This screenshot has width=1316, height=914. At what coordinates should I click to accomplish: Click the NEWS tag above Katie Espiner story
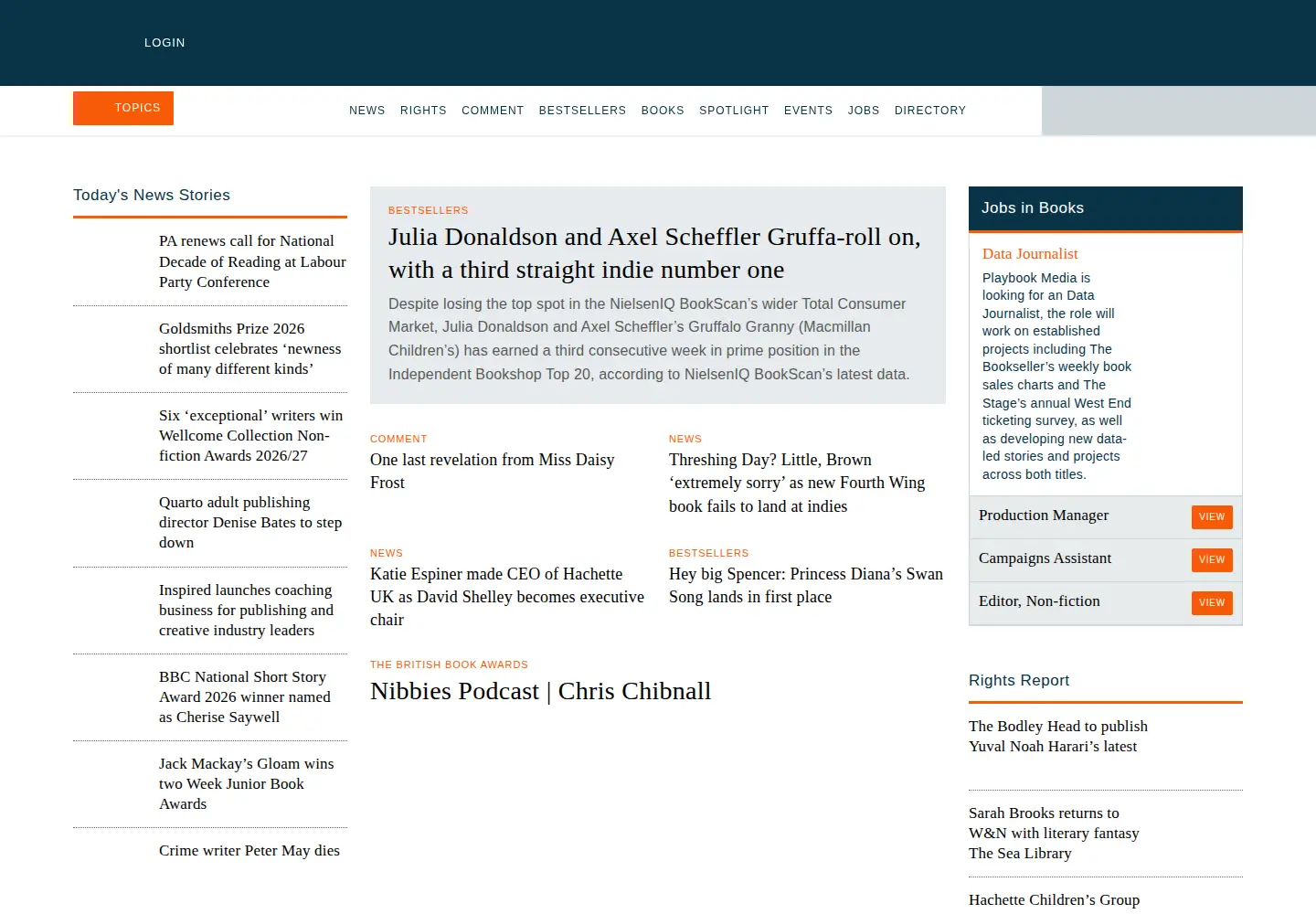point(387,553)
